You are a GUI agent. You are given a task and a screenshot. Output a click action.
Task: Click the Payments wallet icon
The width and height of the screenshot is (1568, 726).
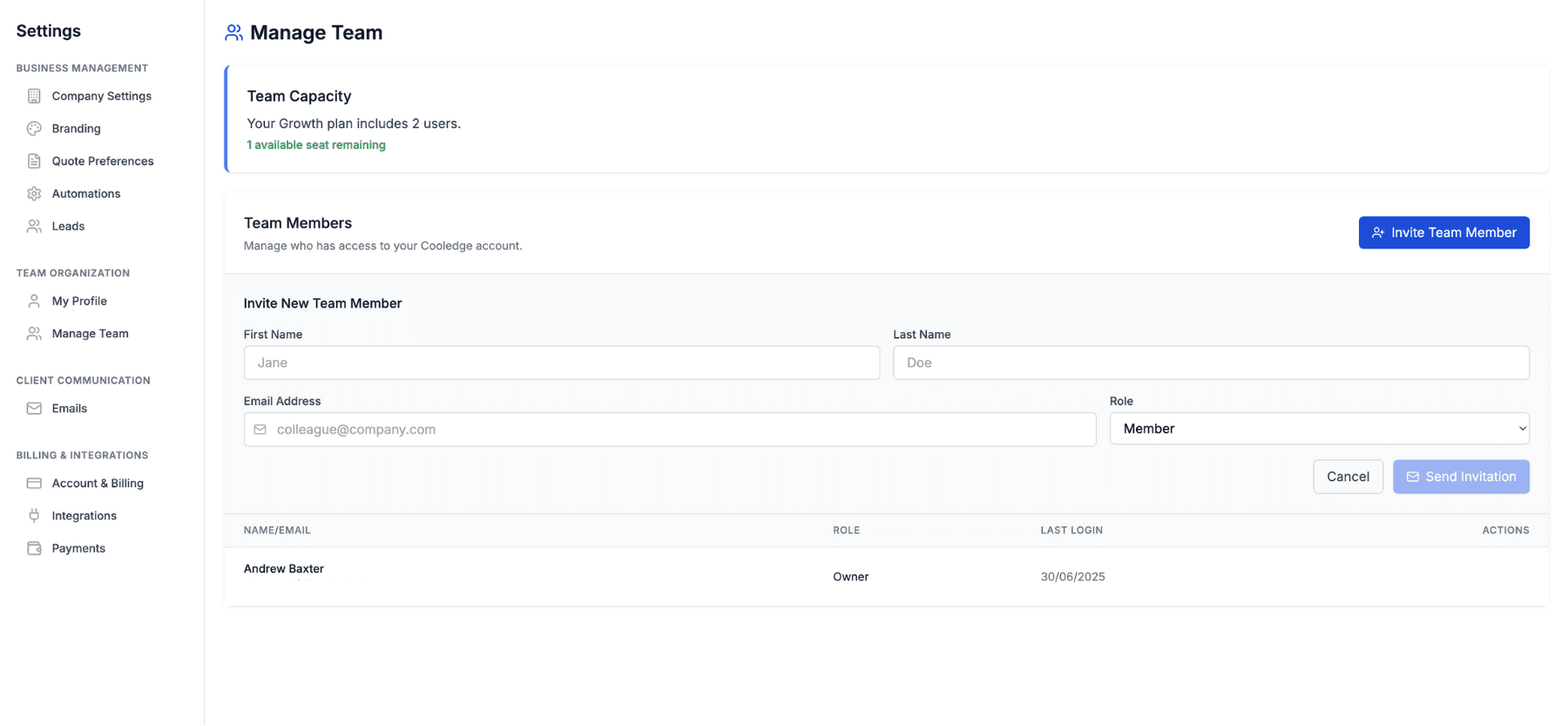pos(34,548)
